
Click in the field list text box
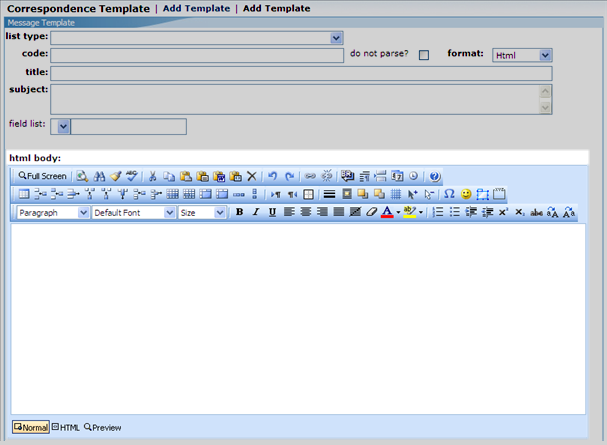(129, 127)
